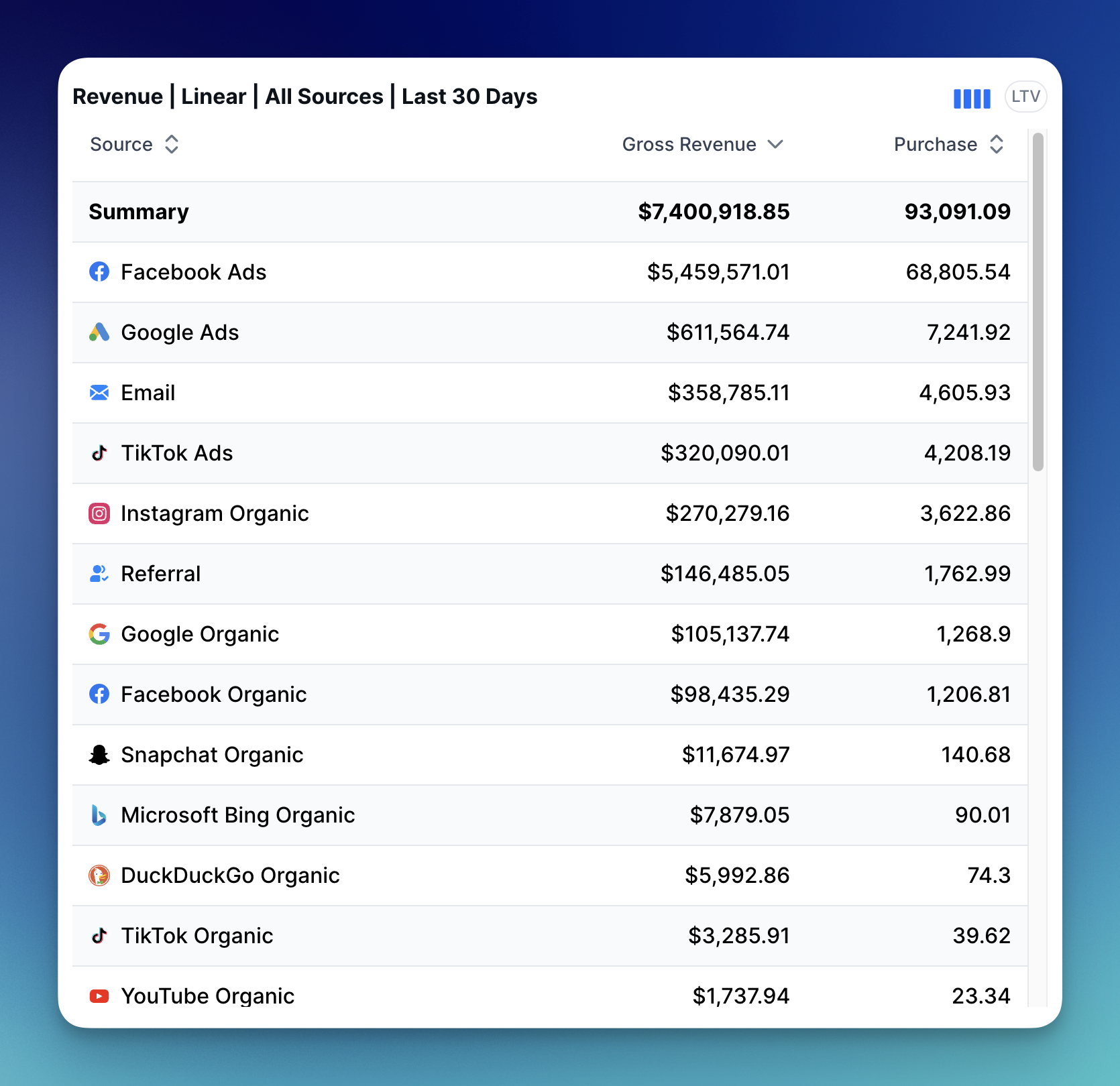The image size is (1120, 1086).
Task: Click the 140.68 purchase cell
Action: point(976,755)
